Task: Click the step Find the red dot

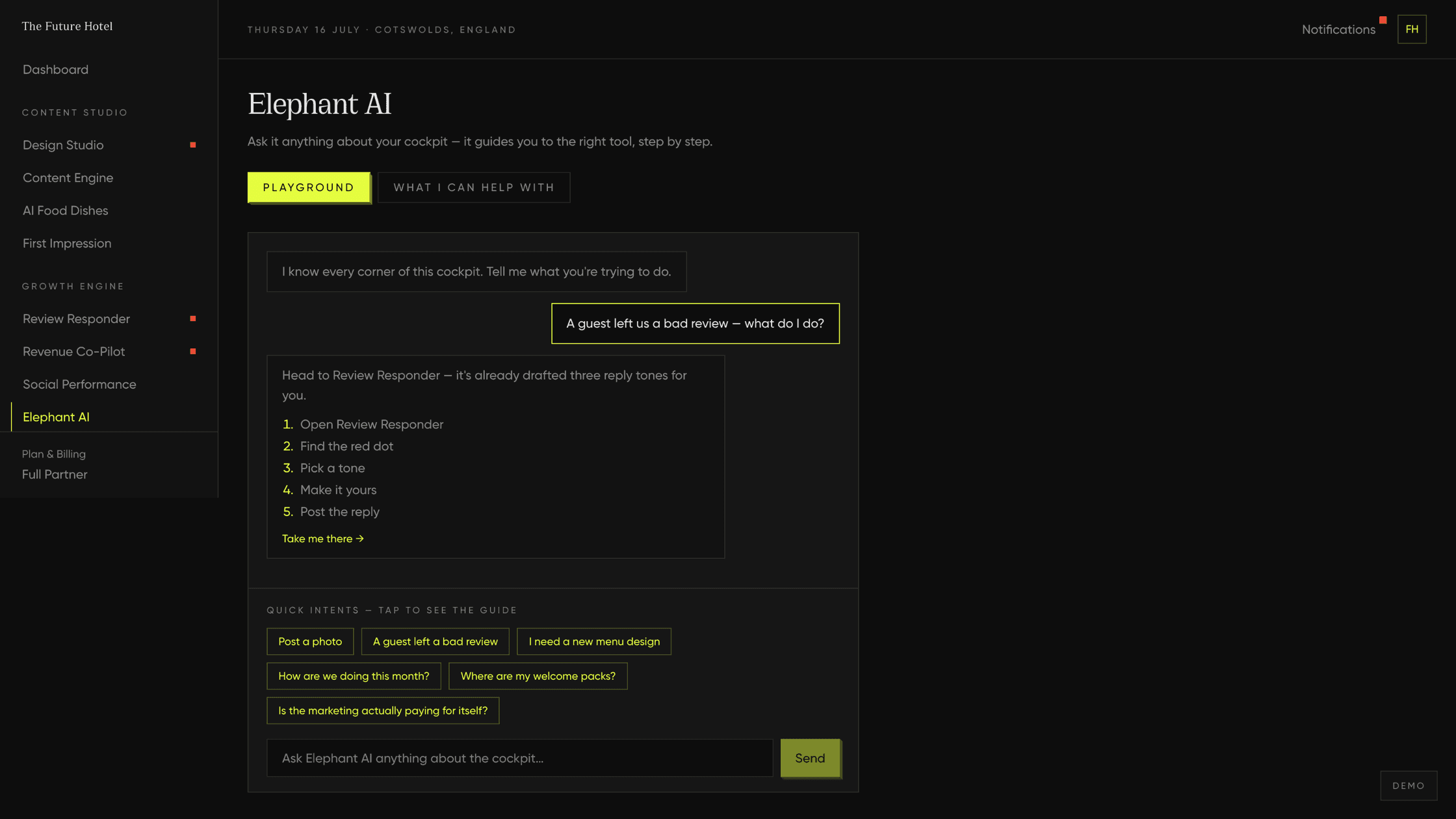Action: [346, 447]
